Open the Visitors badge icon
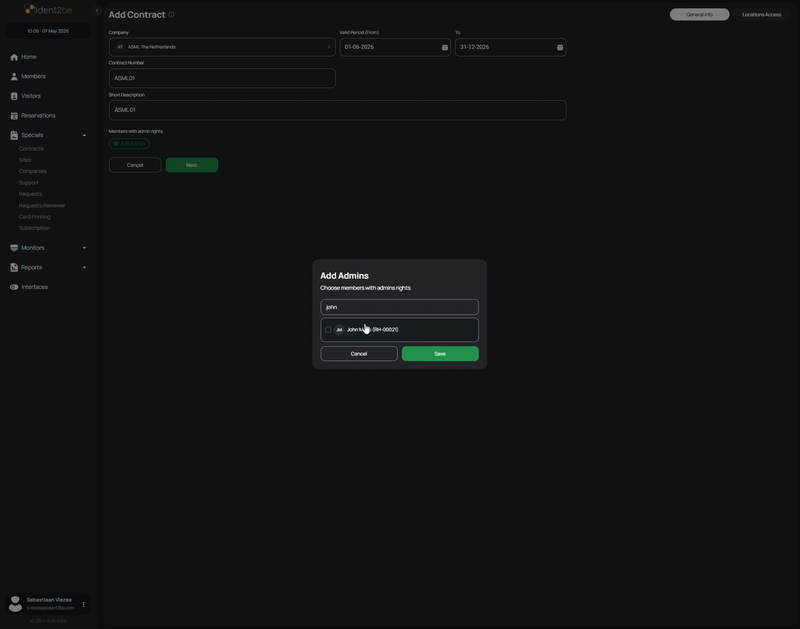This screenshot has height=629, width=800. click(x=14, y=96)
